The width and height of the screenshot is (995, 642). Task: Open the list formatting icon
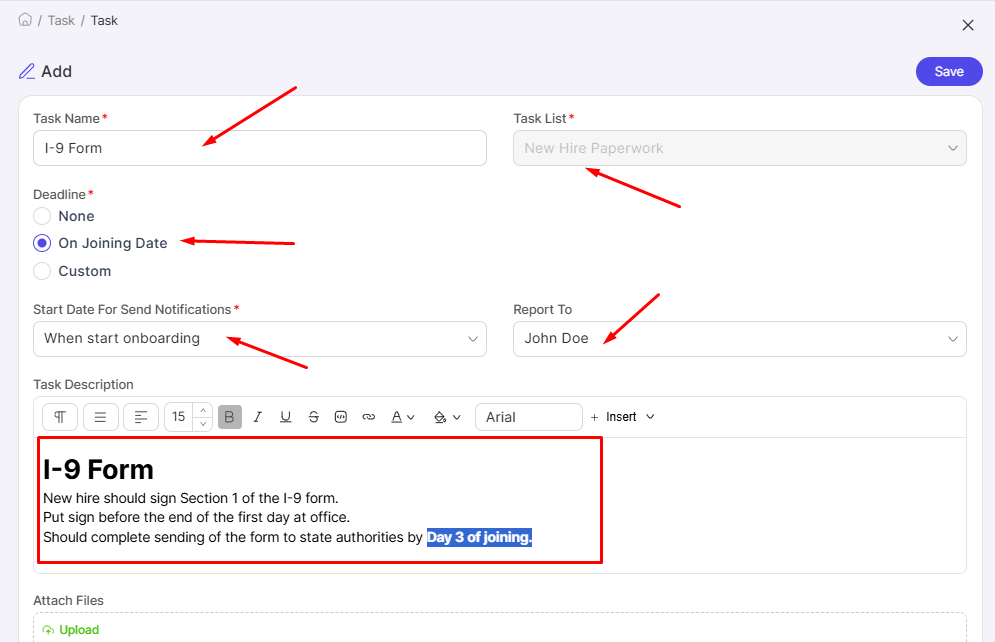point(100,417)
